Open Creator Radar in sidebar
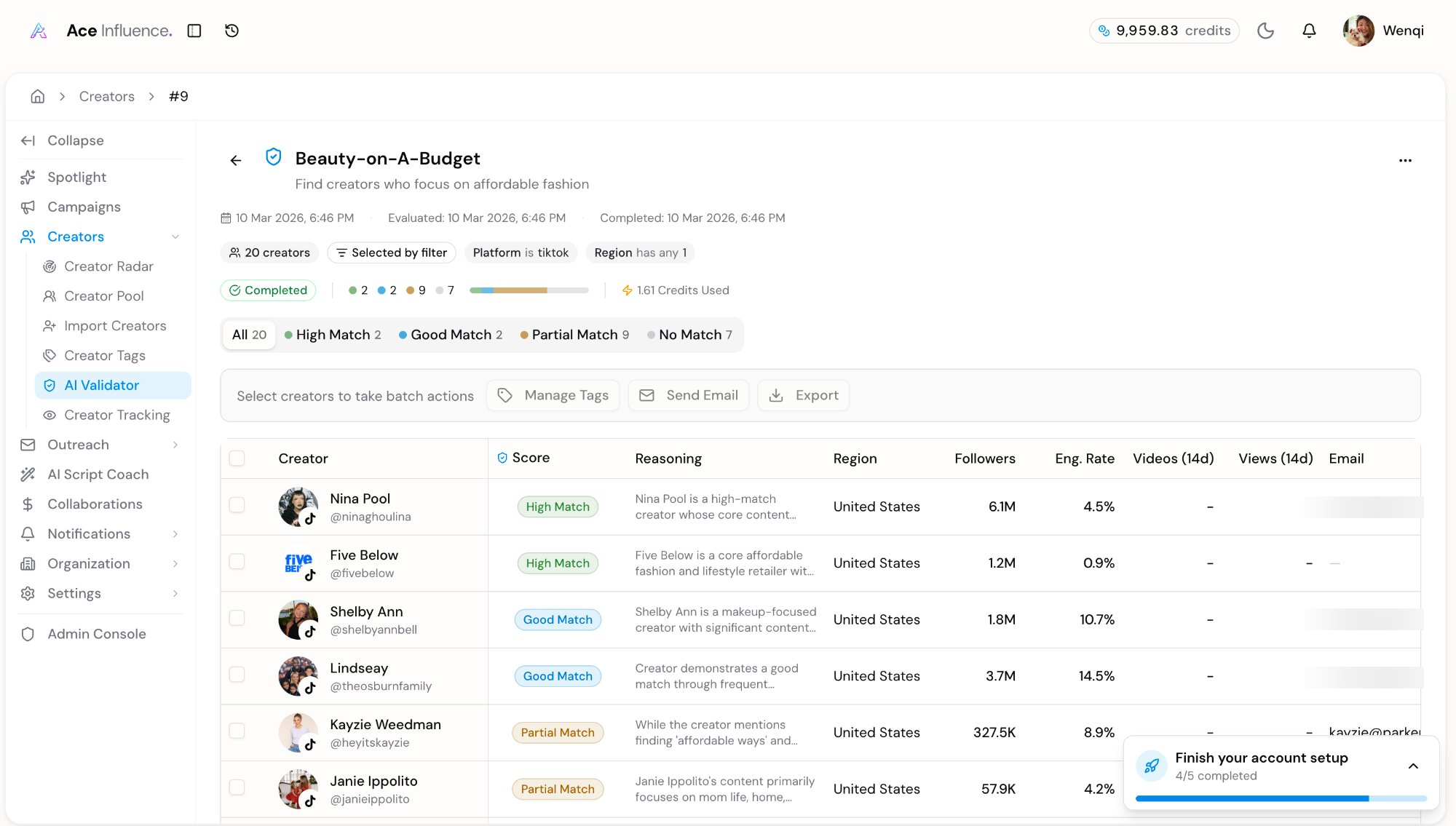The width and height of the screenshot is (1456, 826). (108, 266)
